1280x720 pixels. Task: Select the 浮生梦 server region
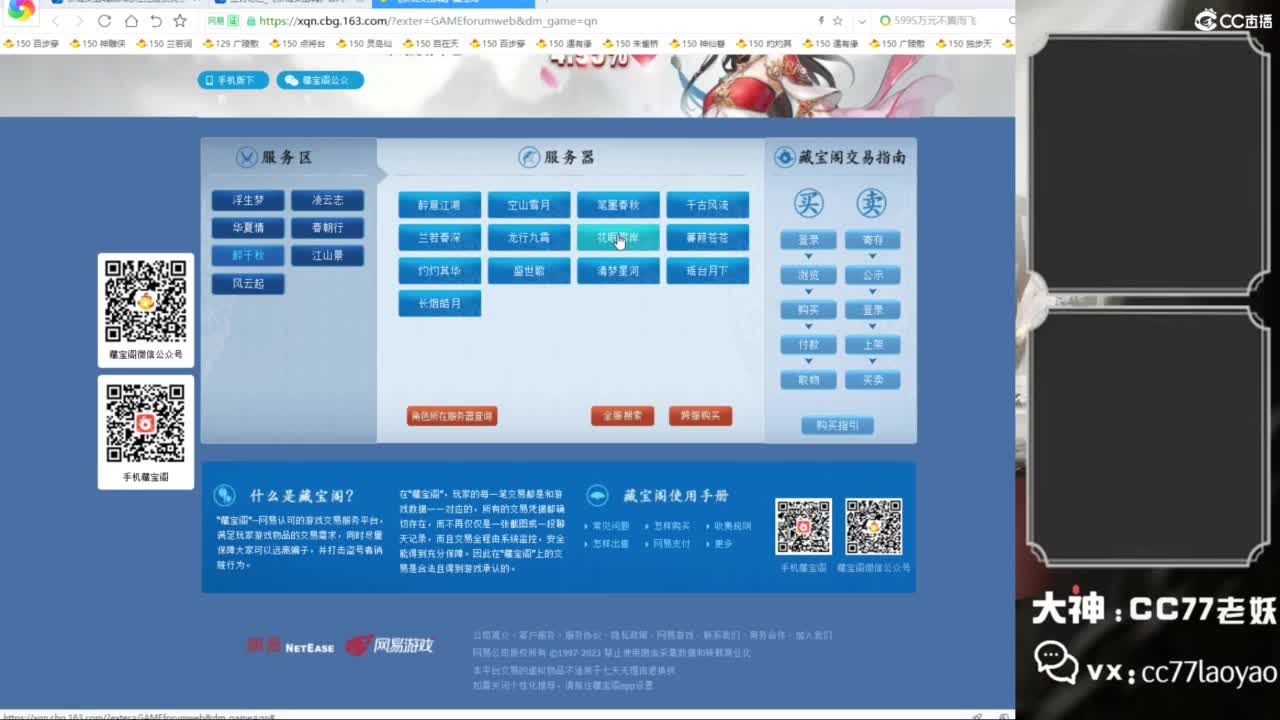(248, 201)
